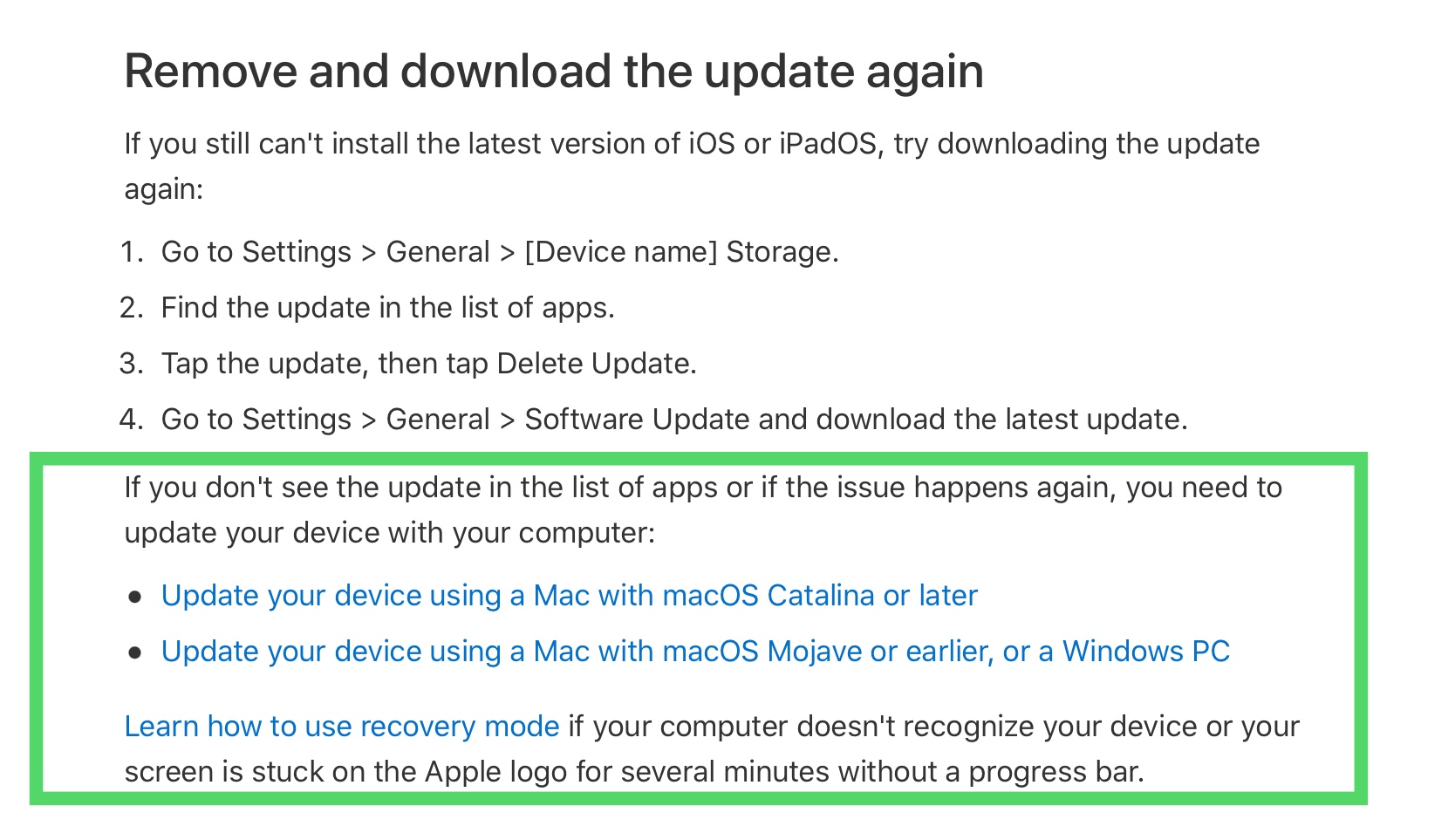The height and width of the screenshot is (840, 1455).
Task: Click the Remove and download the update heading
Action: (554, 72)
